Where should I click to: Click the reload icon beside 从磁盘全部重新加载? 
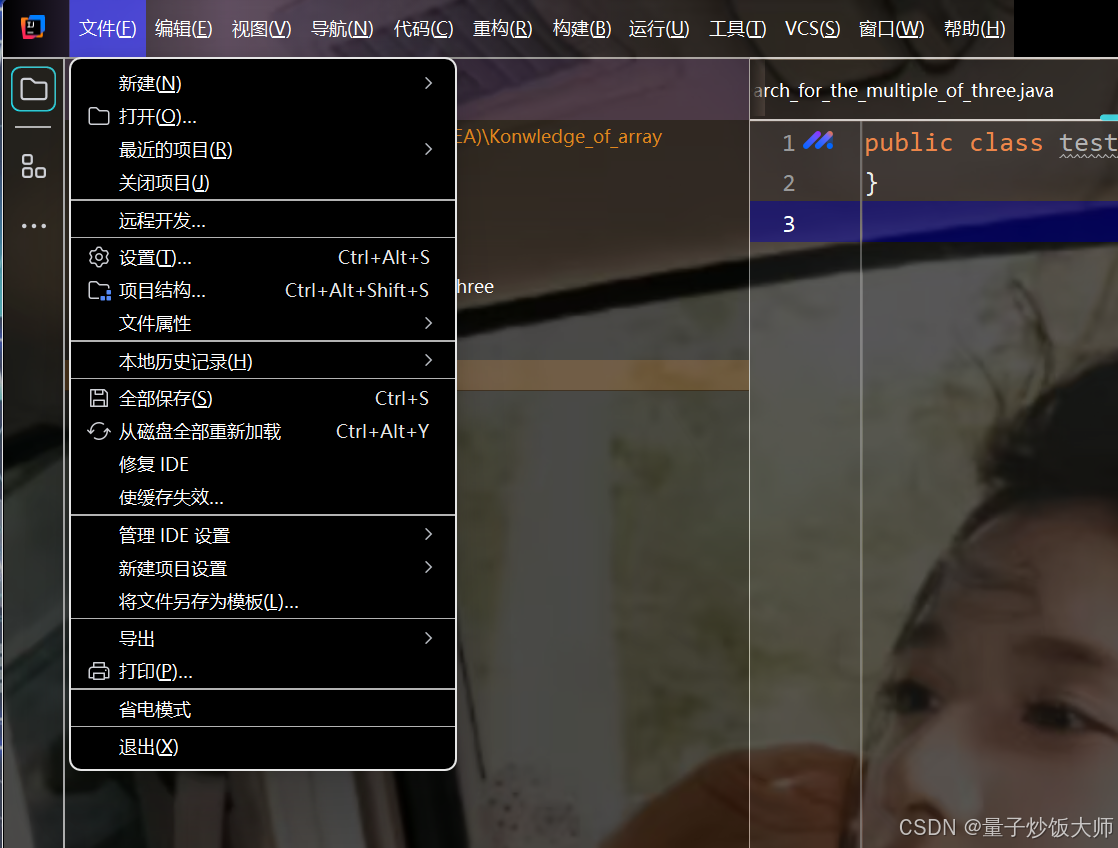pyautogui.click(x=98, y=431)
